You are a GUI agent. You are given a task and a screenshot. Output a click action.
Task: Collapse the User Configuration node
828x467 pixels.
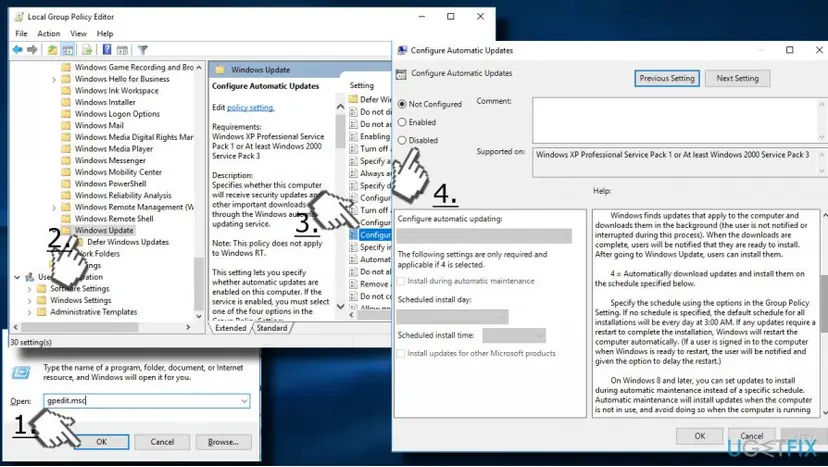[x=17, y=277]
